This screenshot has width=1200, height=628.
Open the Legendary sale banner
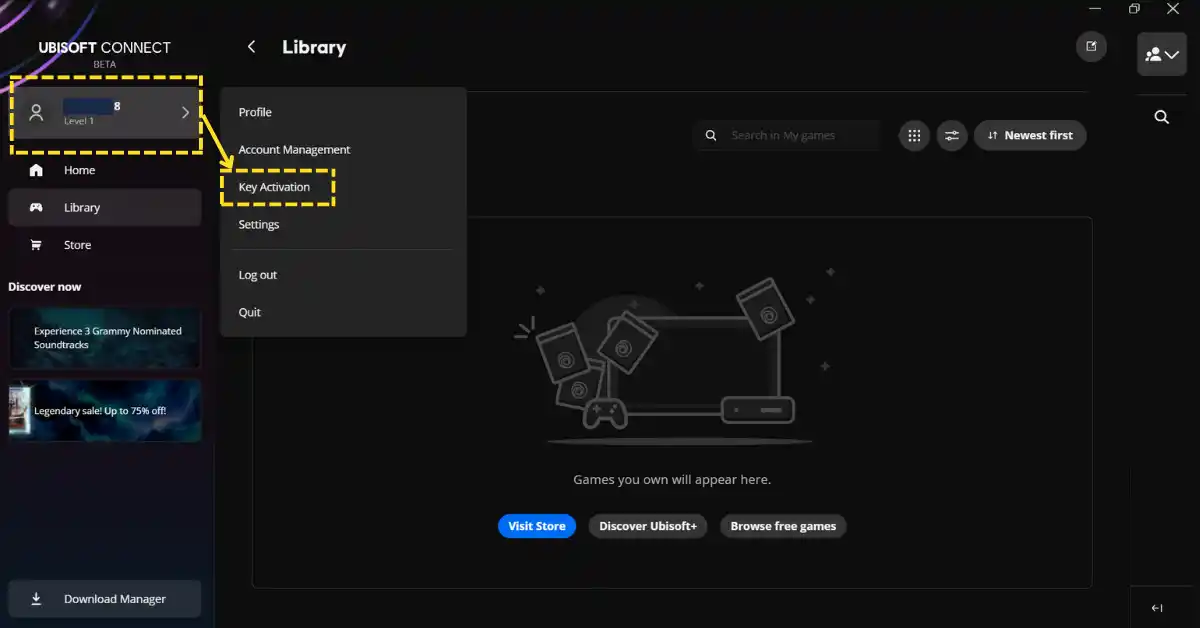tap(104, 411)
